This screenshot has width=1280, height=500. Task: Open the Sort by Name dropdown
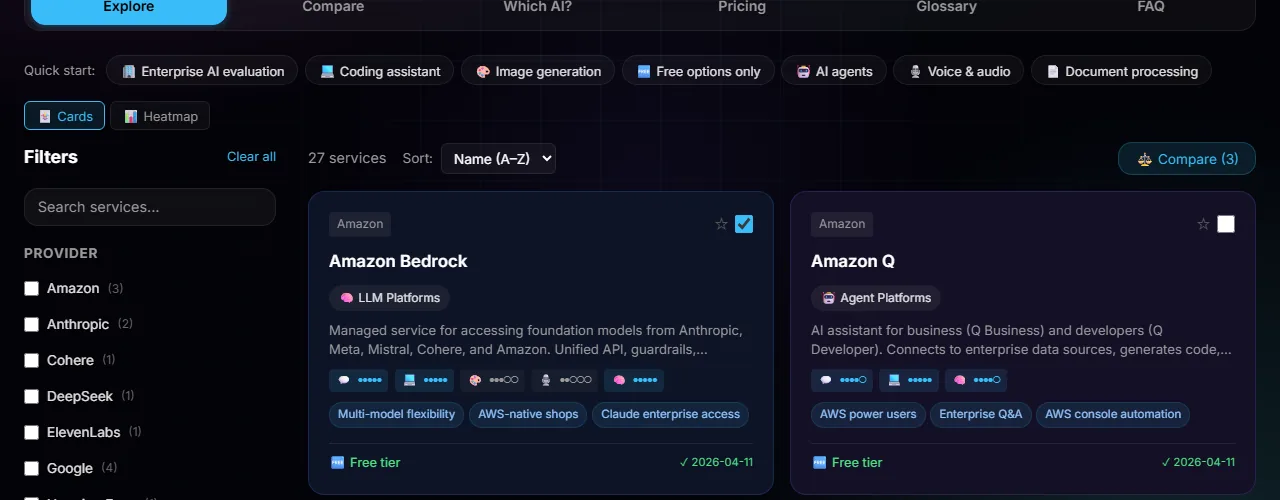tap(497, 158)
